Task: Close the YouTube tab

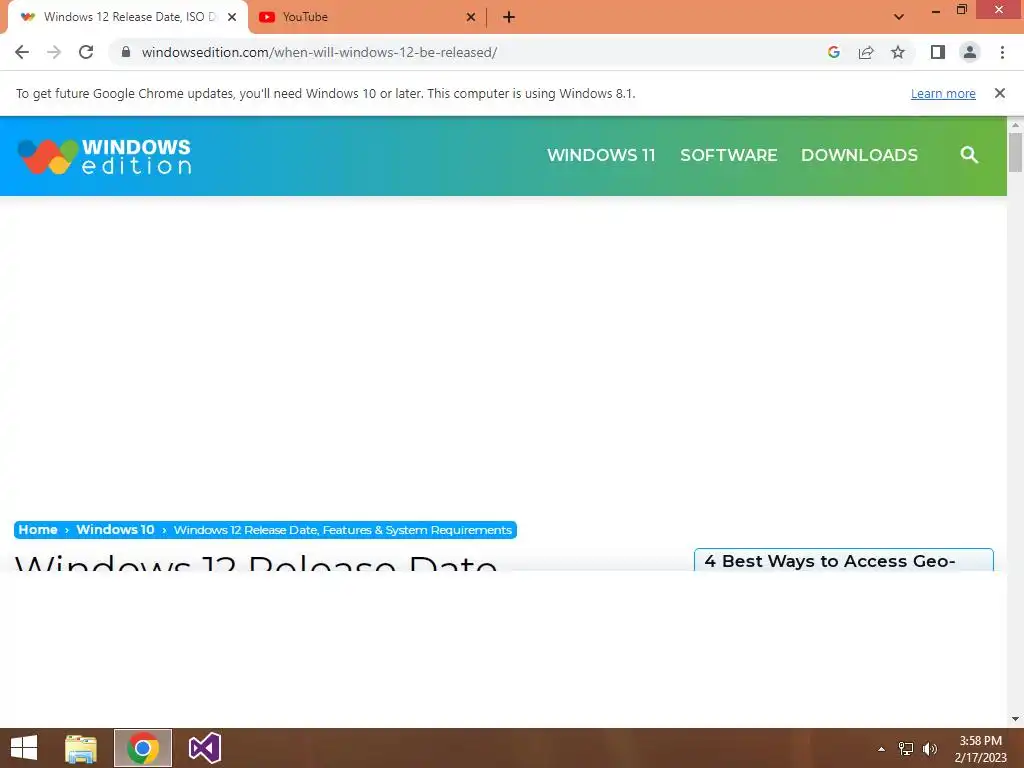Action: pos(471,17)
